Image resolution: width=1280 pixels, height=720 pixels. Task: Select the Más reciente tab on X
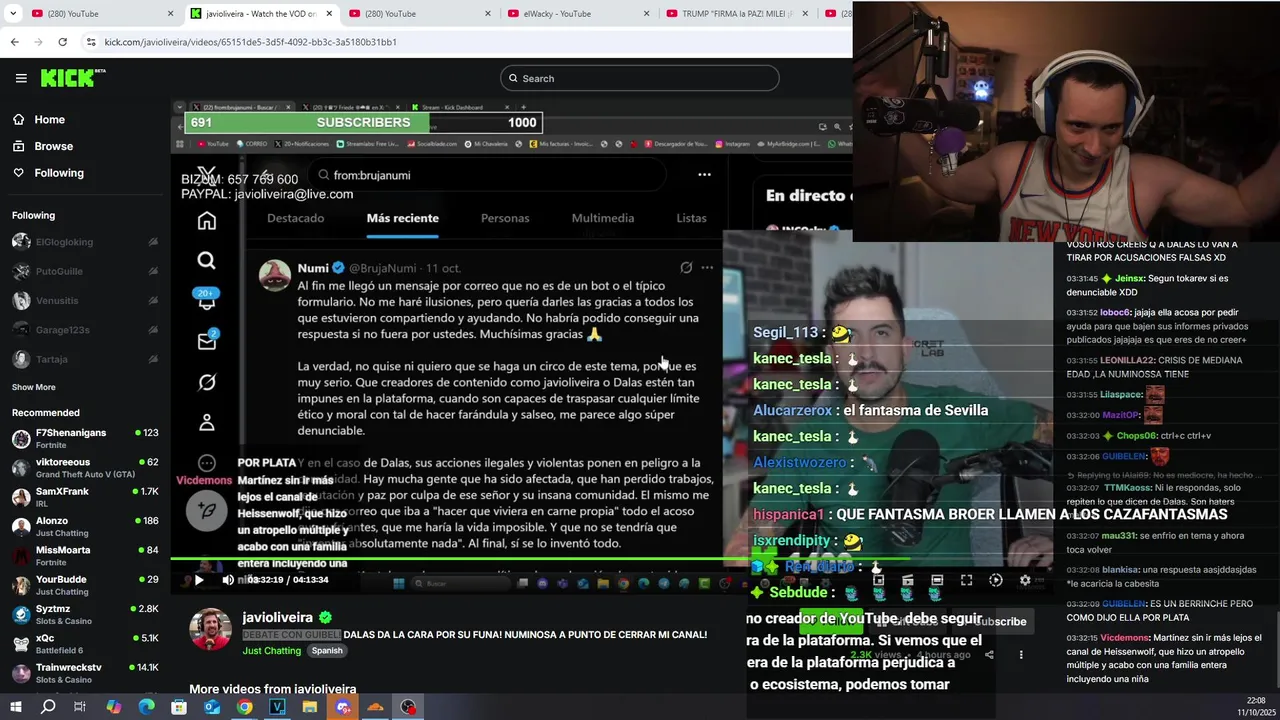pos(402,218)
